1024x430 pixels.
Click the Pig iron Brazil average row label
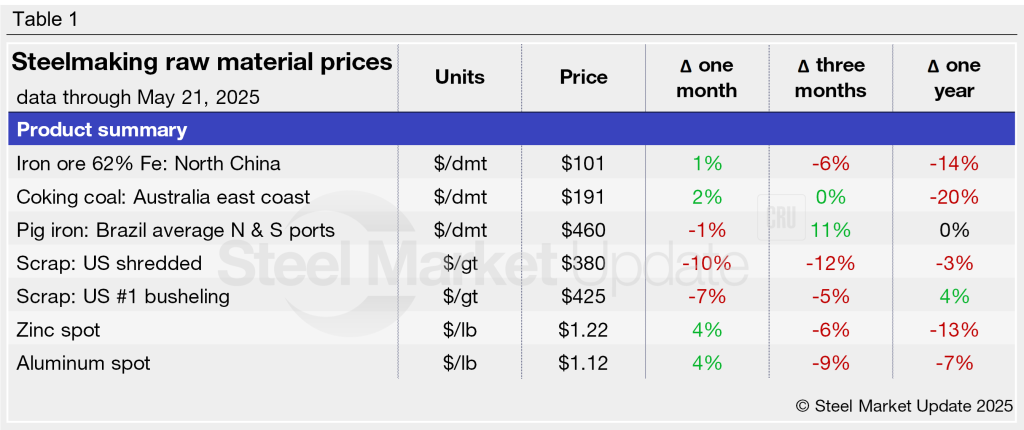[x=175, y=230]
